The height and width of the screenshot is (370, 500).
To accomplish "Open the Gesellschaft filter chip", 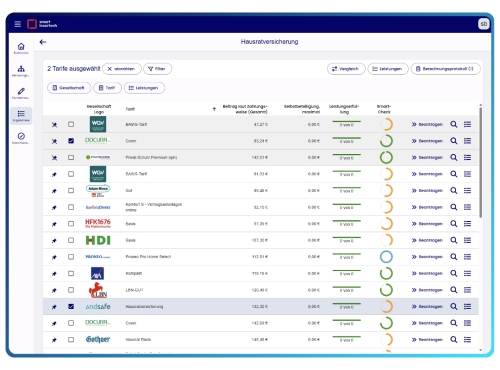I will pyautogui.click(x=69, y=88).
